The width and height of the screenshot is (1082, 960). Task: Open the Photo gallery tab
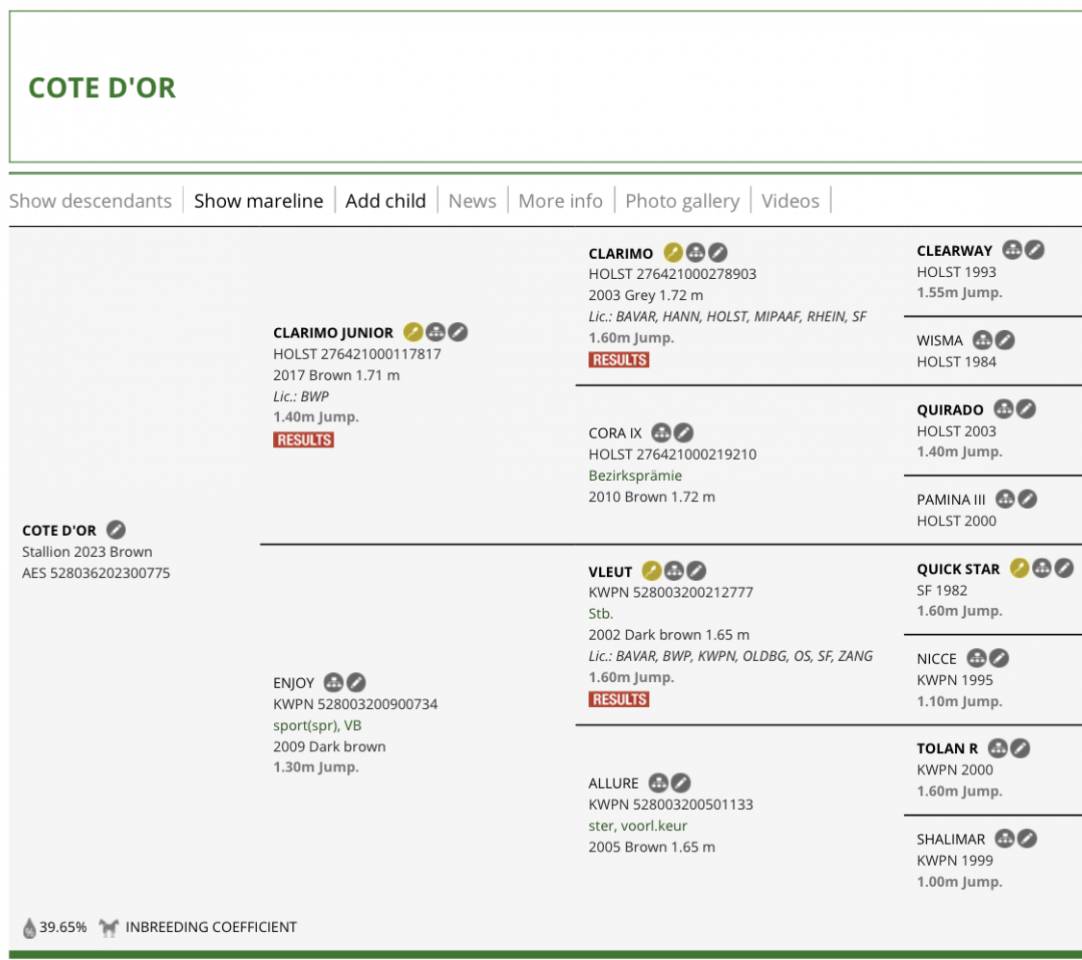(x=682, y=201)
